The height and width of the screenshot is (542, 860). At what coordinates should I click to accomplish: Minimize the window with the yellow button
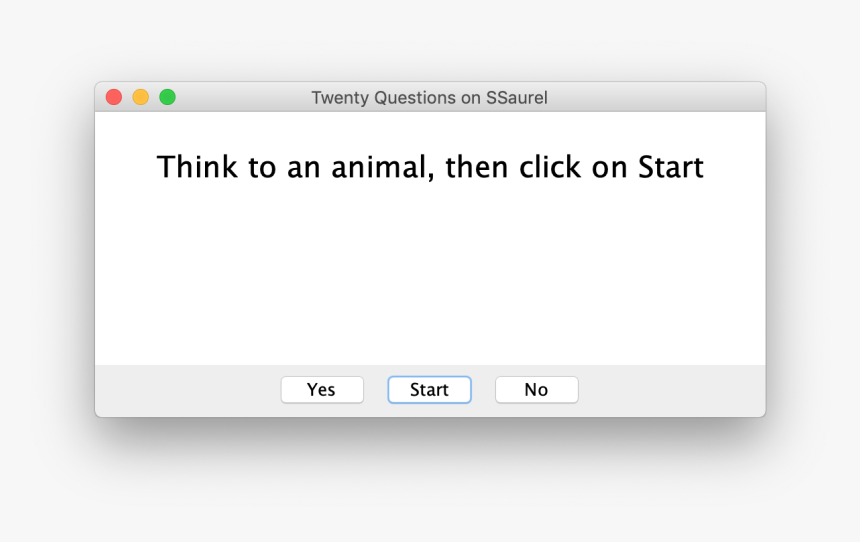point(141,97)
